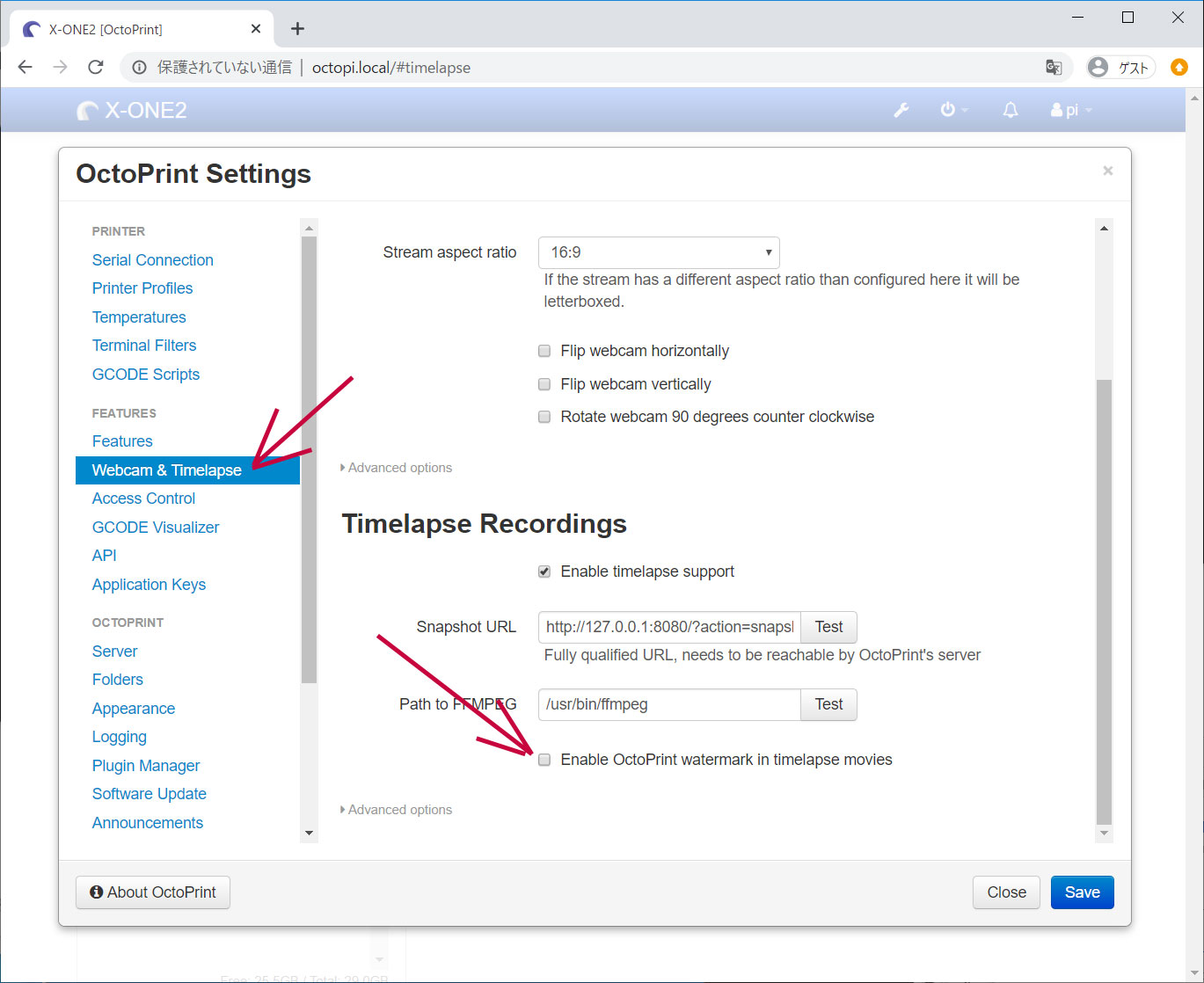The width and height of the screenshot is (1204, 983).
Task: Open the Stream aspect ratio dropdown
Action: pyautogui.click(x=659, y=252)
